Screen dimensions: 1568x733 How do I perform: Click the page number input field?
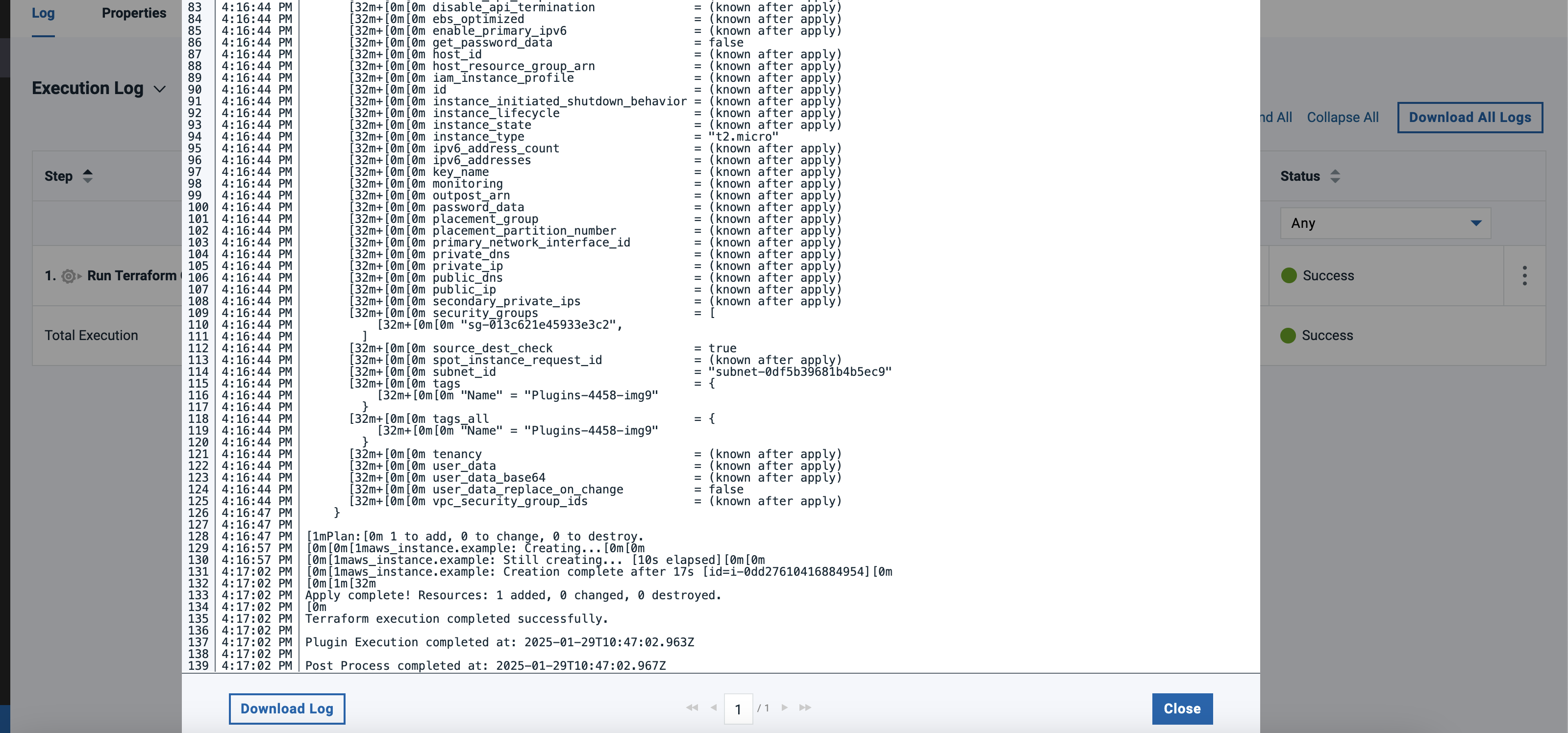click(738, 709)
